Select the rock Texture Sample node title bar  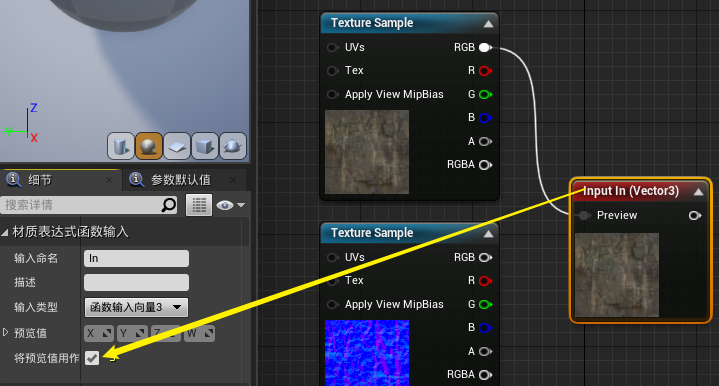tap(409, 23)
